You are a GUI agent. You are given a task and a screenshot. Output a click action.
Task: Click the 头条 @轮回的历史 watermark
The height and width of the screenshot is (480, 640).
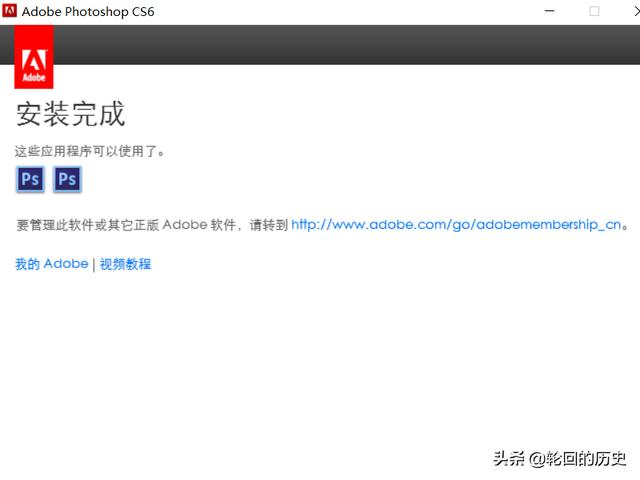tap(559, 458)
